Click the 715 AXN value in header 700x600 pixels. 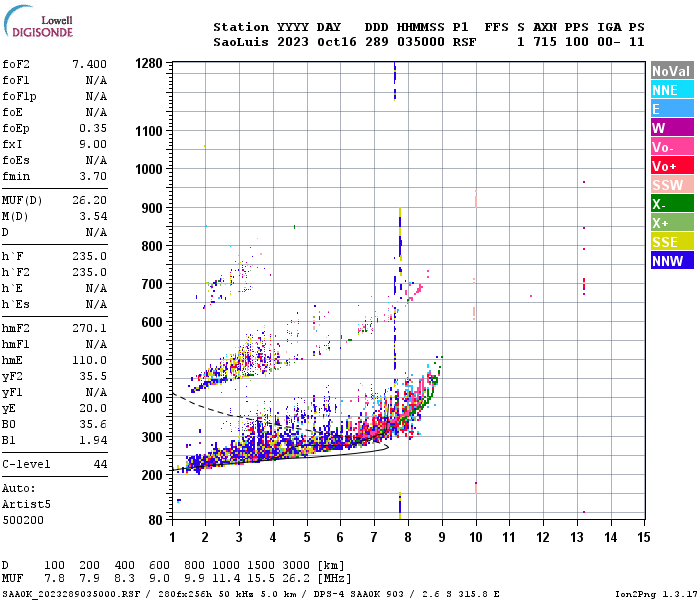point(545,42)
